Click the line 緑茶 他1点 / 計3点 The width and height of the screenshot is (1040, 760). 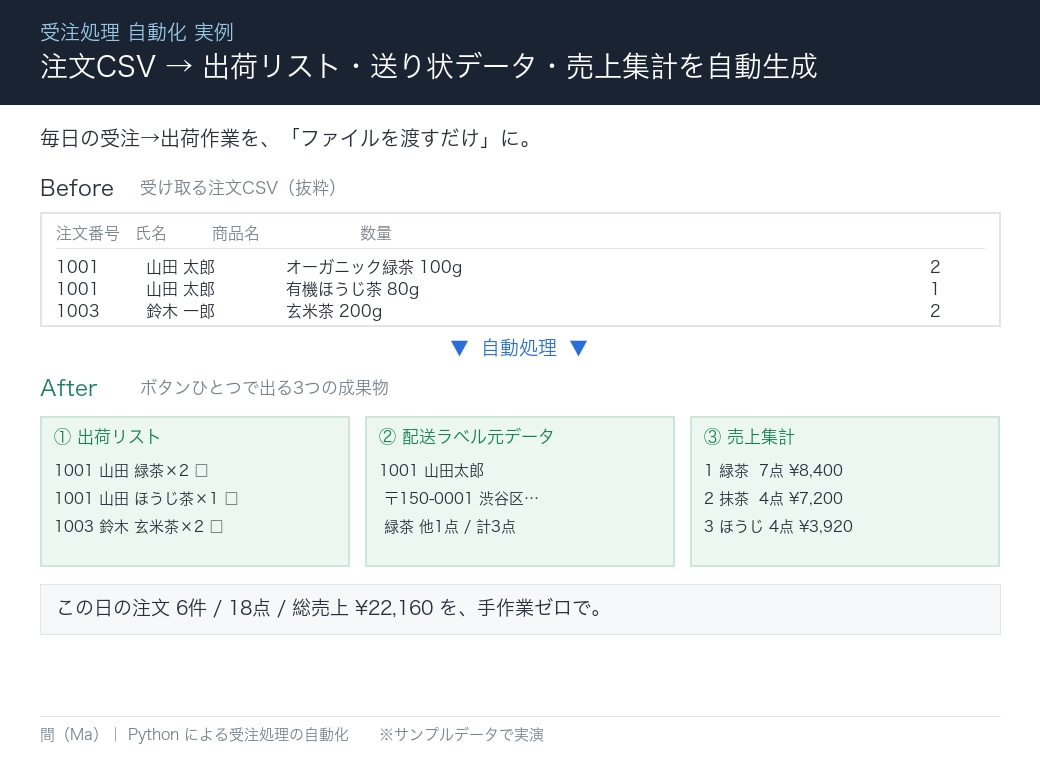coord(450,527)
